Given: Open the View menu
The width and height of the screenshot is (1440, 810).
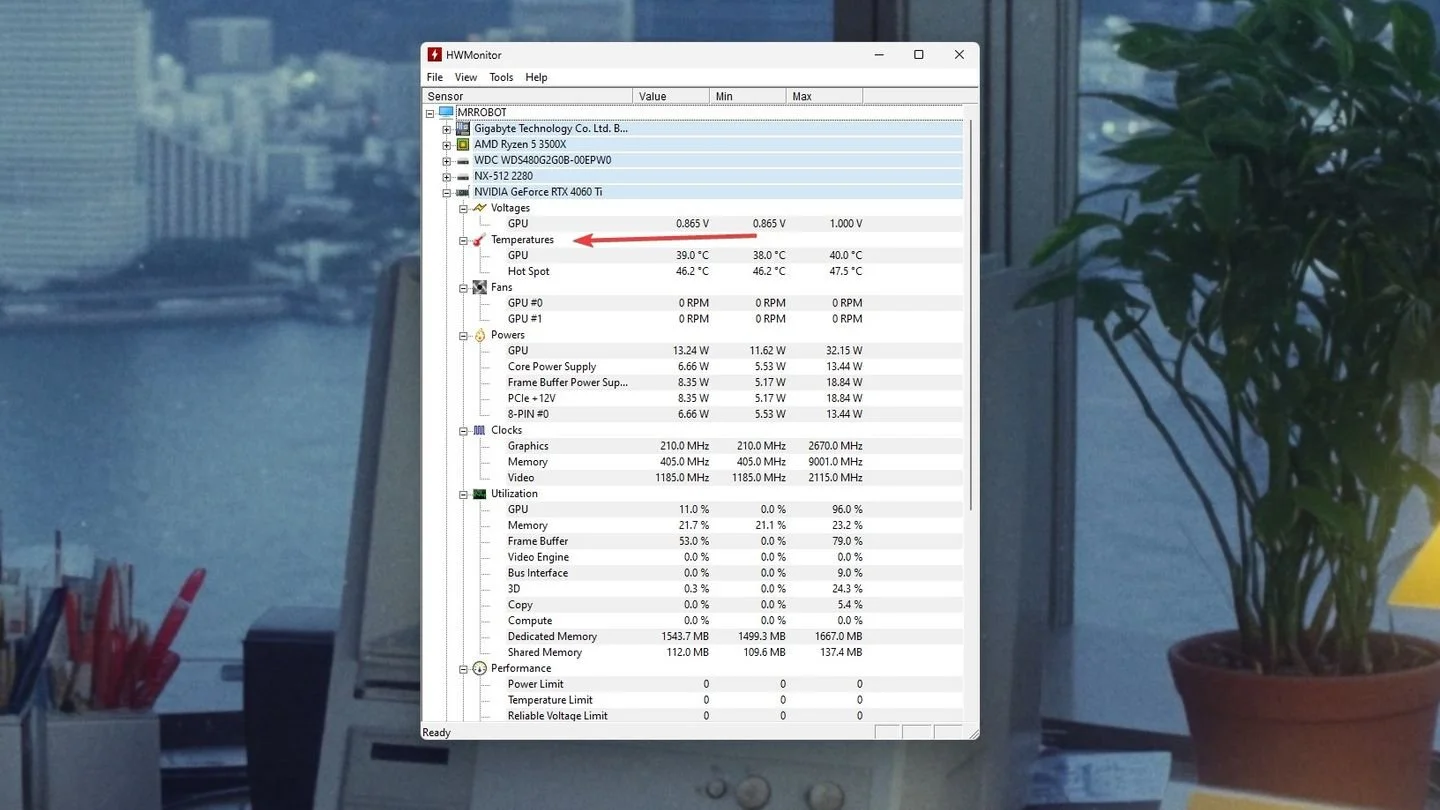Looking at the screenshot, I should click(x=465, y=77).
